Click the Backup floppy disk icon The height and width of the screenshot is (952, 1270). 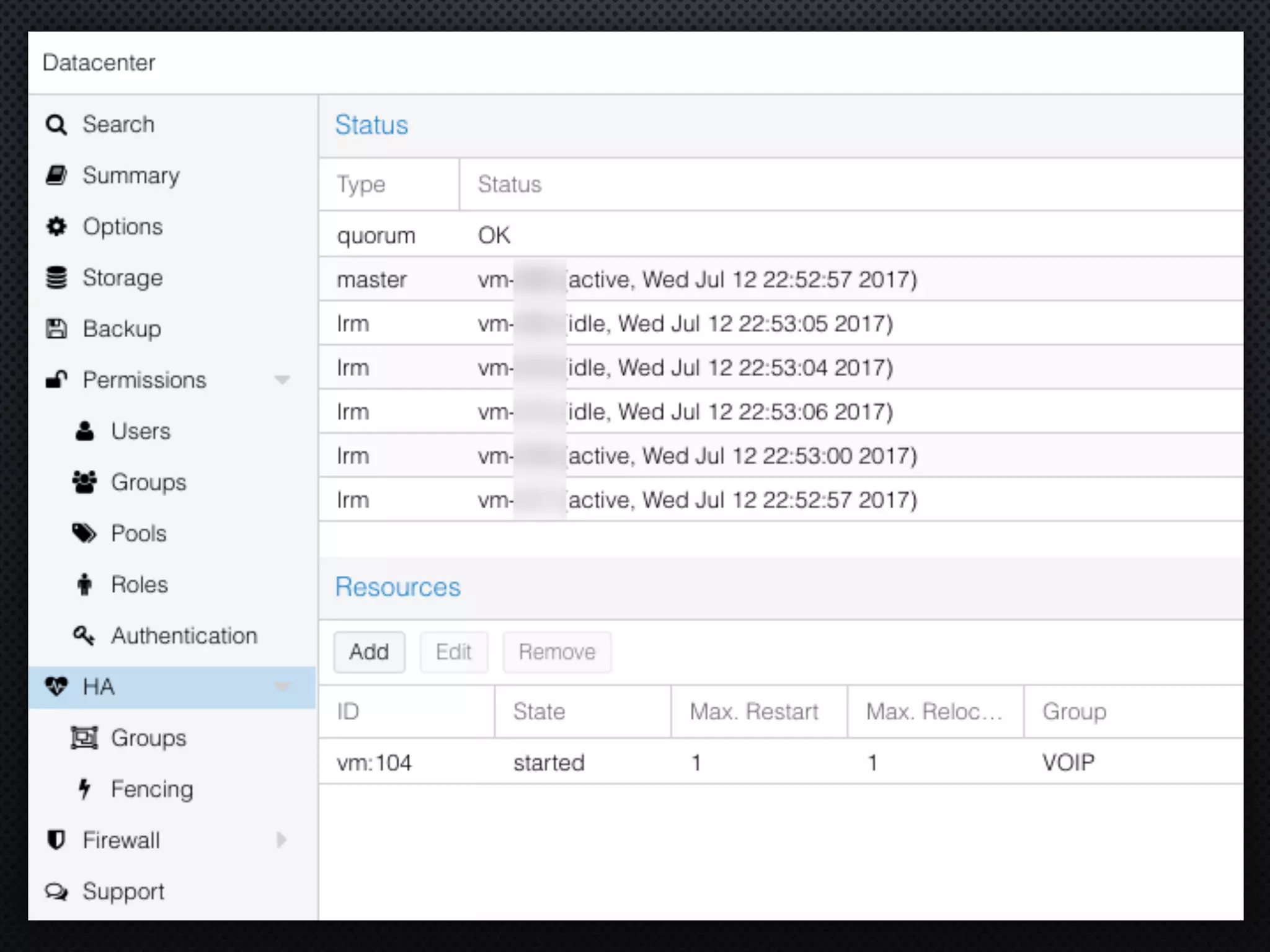click(56, 328)
